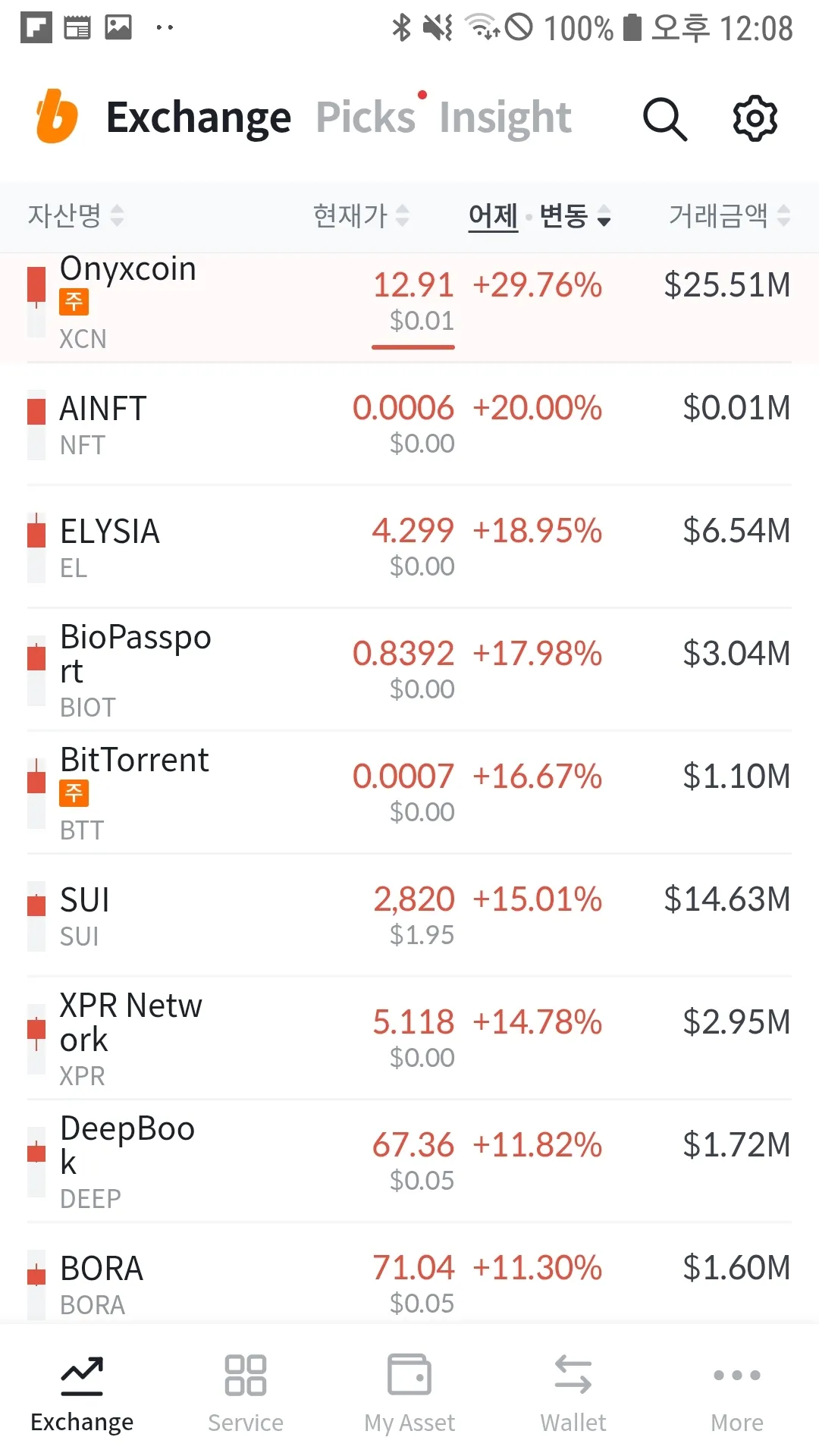Switch to the Insight tab
The width and height of the screenshot is (819, 1456).
[x=505, y=118]
